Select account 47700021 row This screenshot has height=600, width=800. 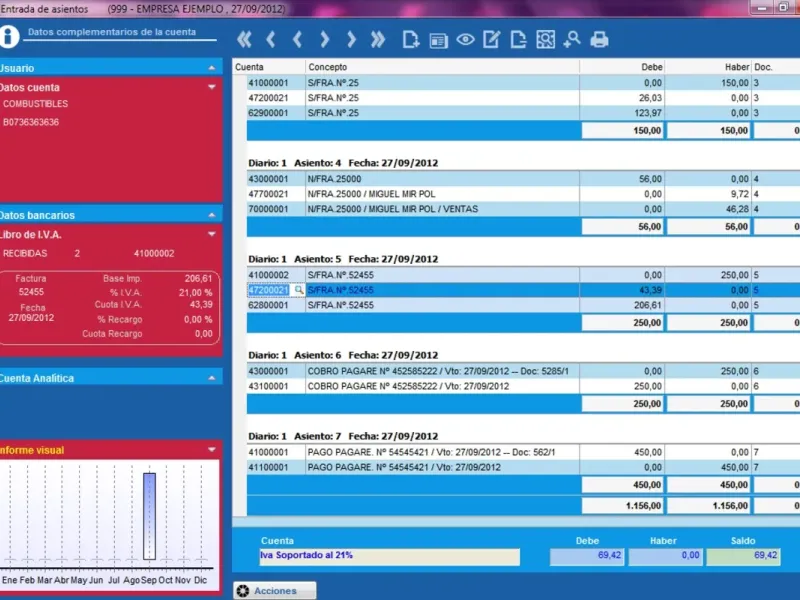pyautogui.click(x=523, y=194)
